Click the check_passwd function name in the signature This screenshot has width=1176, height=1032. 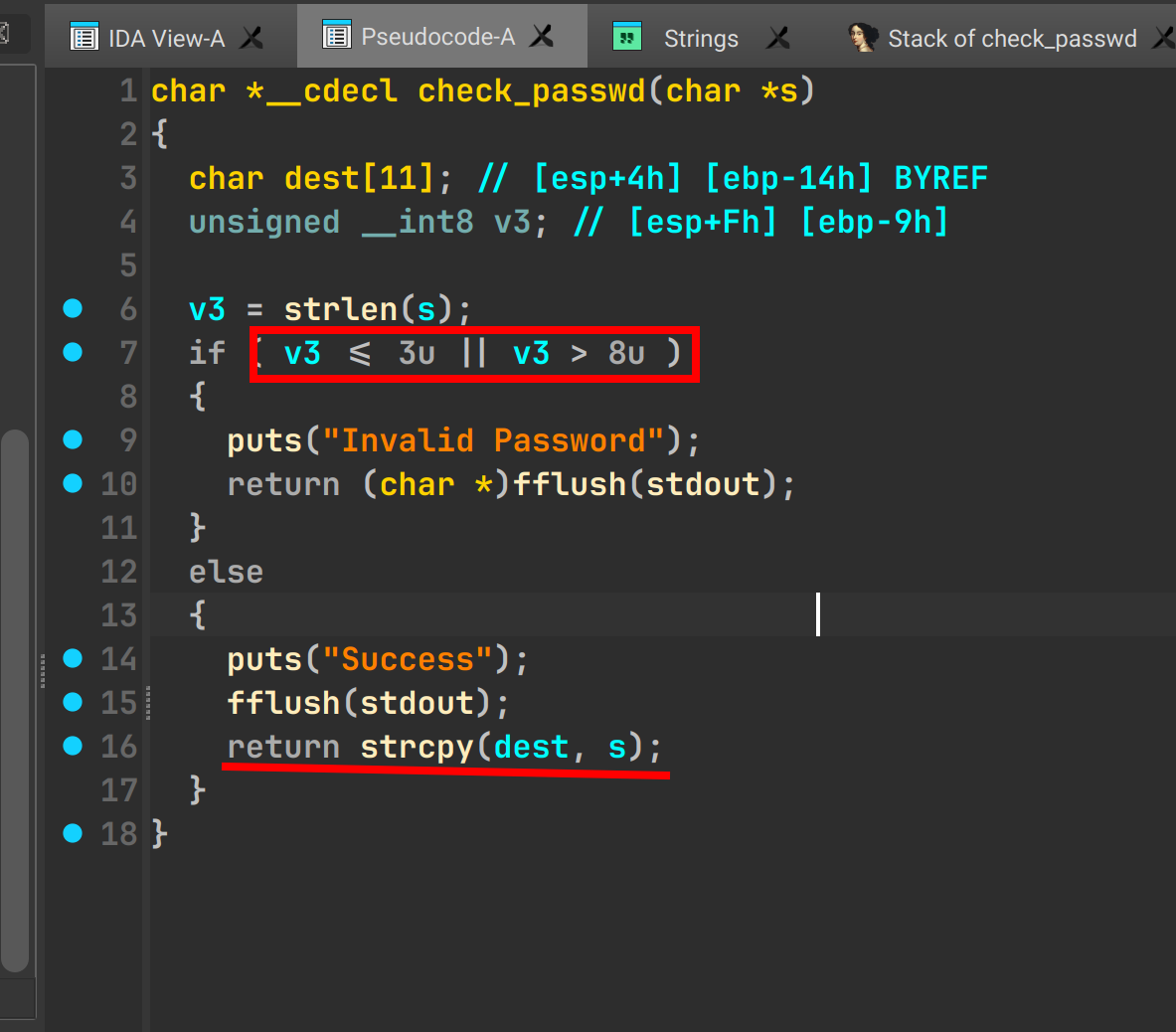(x=531, y=91)
